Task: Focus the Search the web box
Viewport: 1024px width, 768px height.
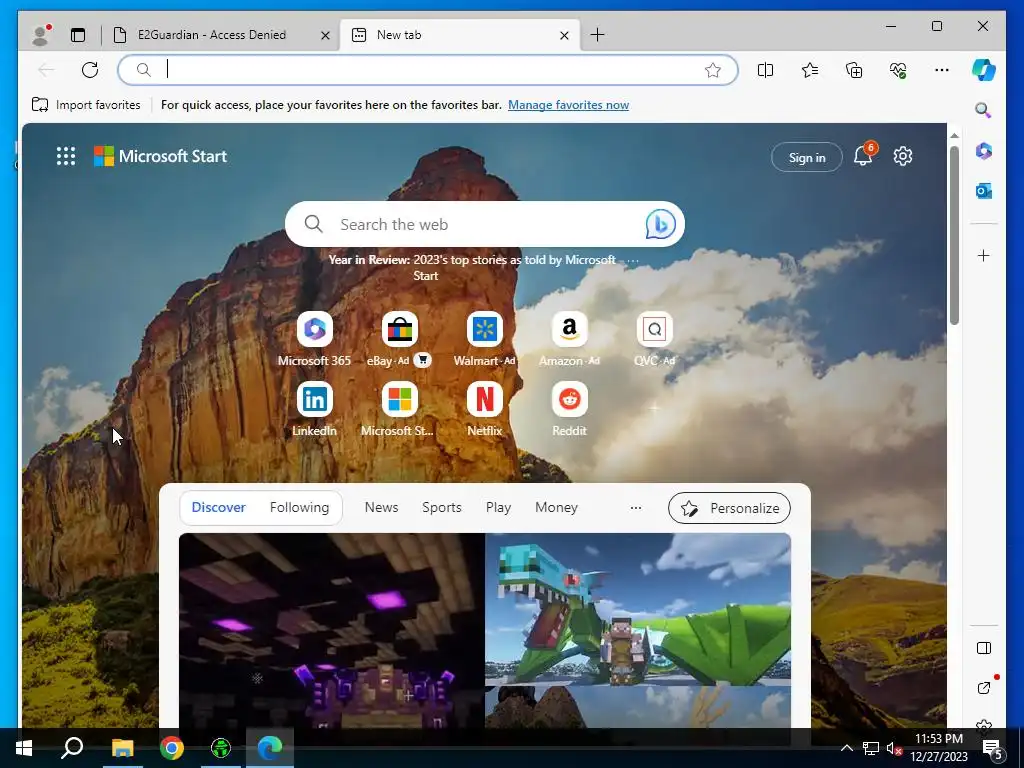Action: (485, 224)
